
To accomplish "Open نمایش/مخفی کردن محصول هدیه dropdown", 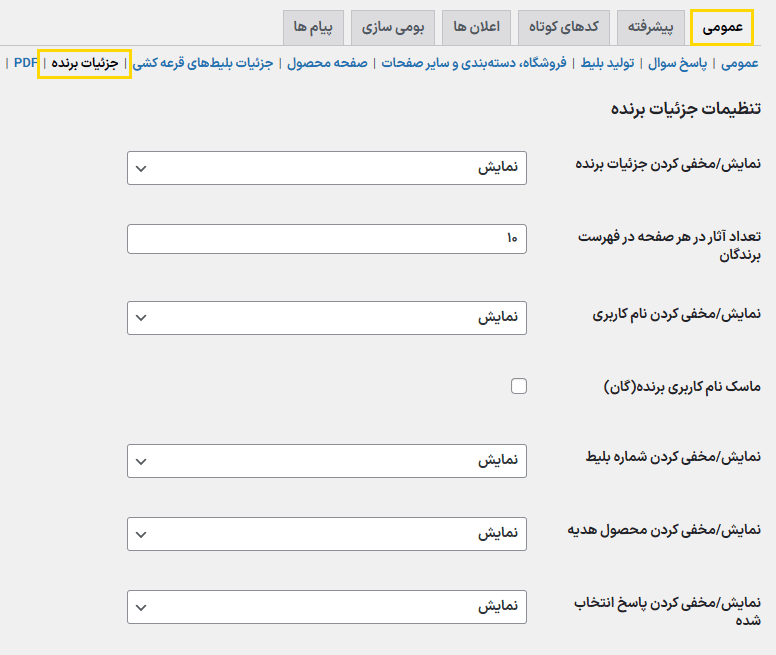I will tap(327, 533).
